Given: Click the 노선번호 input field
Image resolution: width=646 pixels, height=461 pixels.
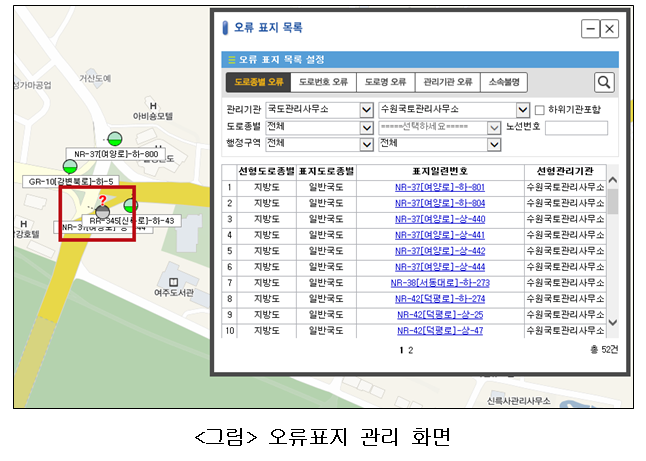Looking at the screenshot, I should (x=575, y=127).
